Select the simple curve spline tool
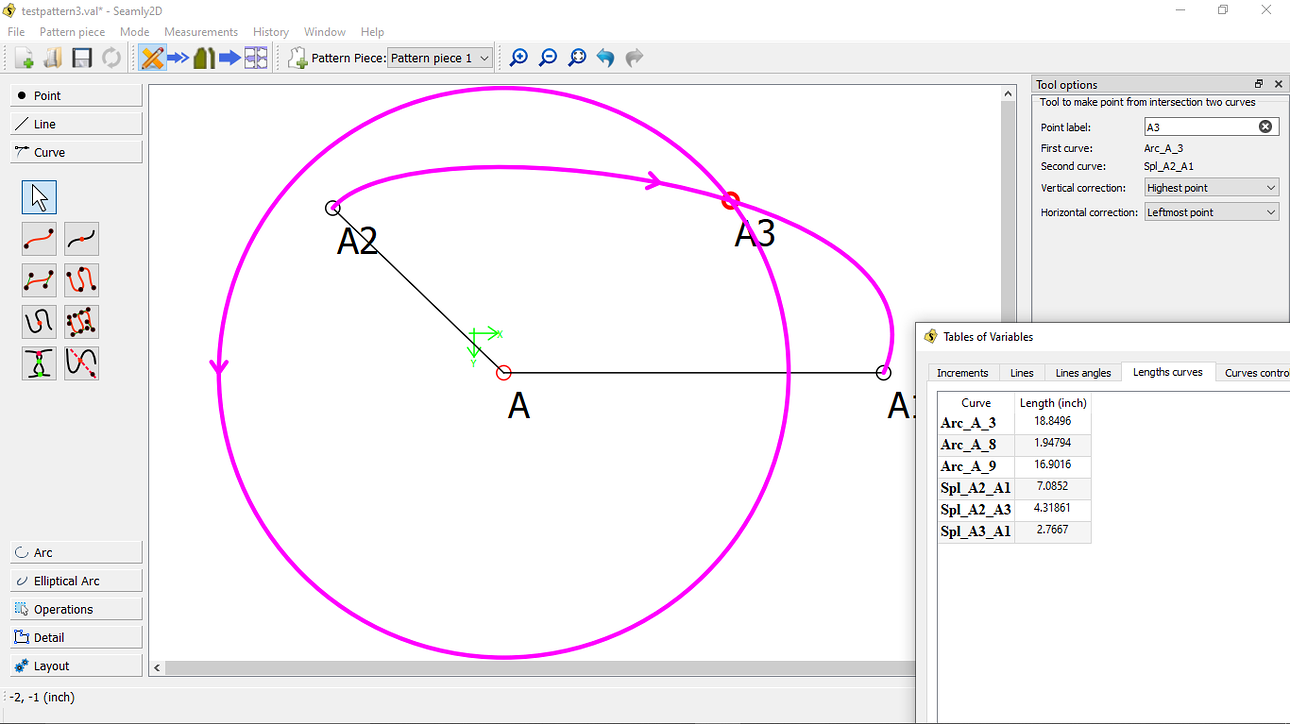1290x724 pixels. coord(38,239)
